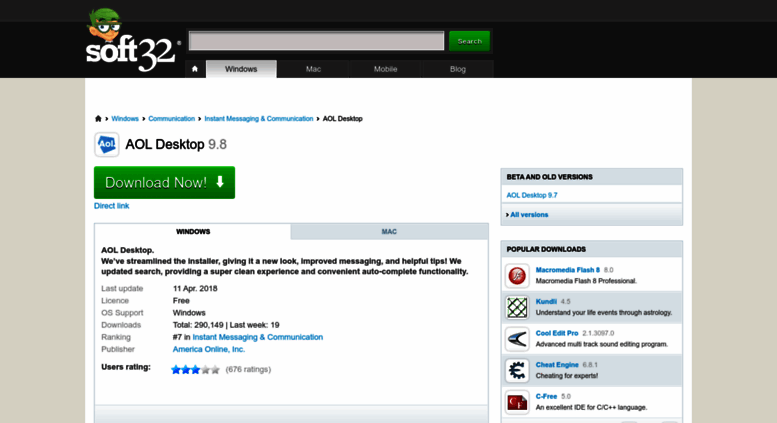The image size is (777, 423).
Task: Open the AOL Desktop 9.7 version link
Action: point(532,195)
